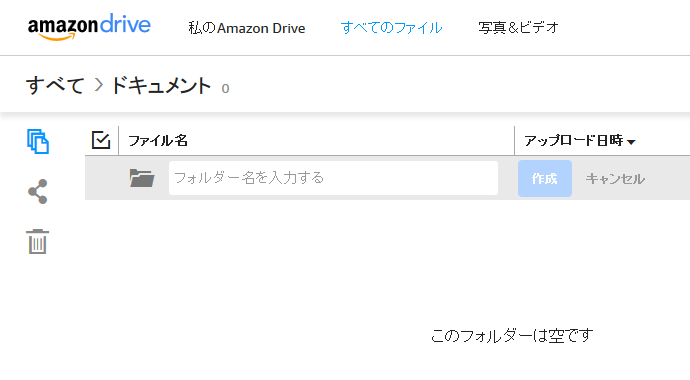
Task: Click the breadcrumb chevron separator
Action: coord(99,85)
